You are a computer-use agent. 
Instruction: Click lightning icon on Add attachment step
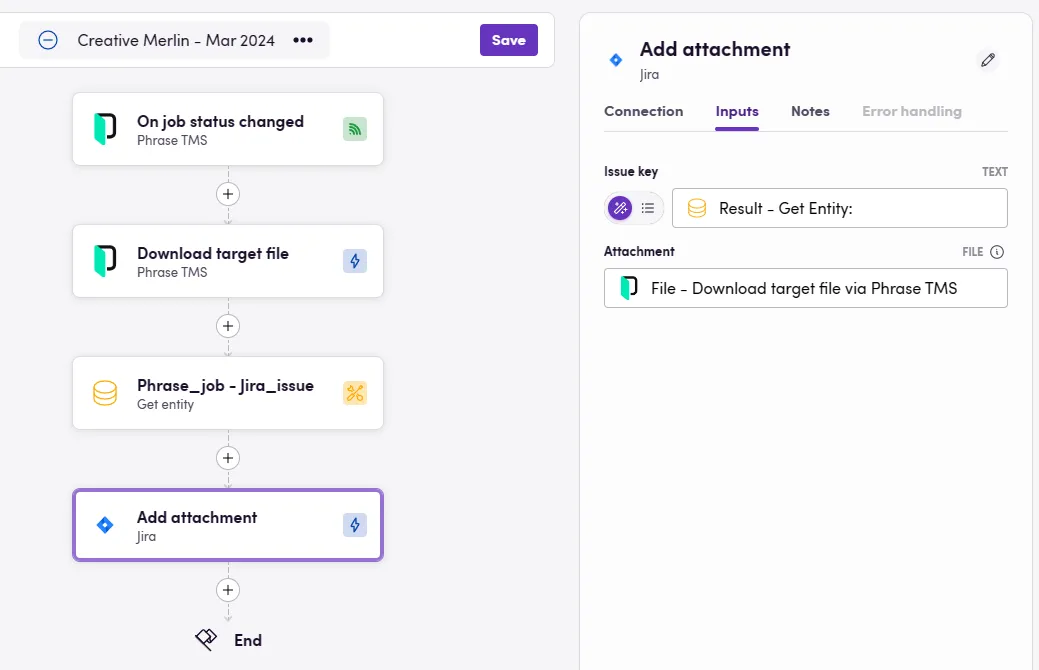[x=355, y=525]
